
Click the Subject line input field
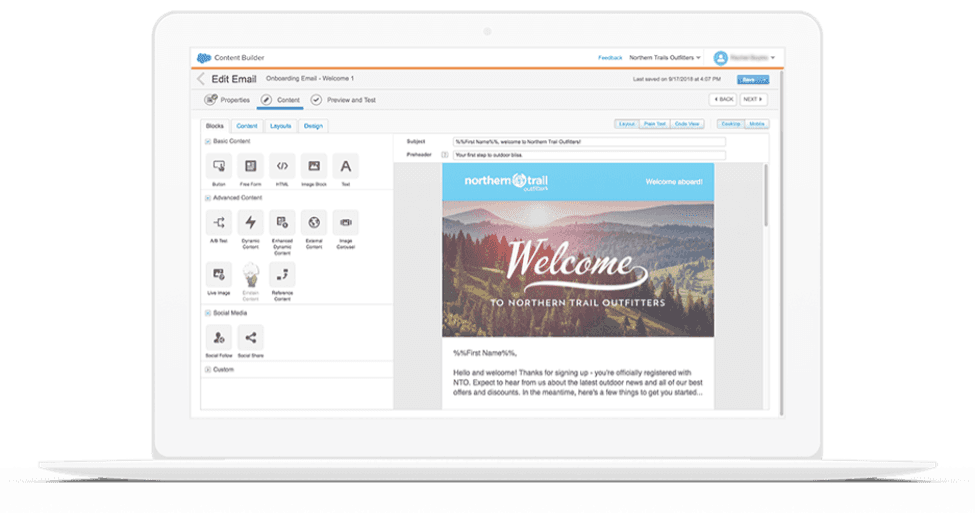588,142
